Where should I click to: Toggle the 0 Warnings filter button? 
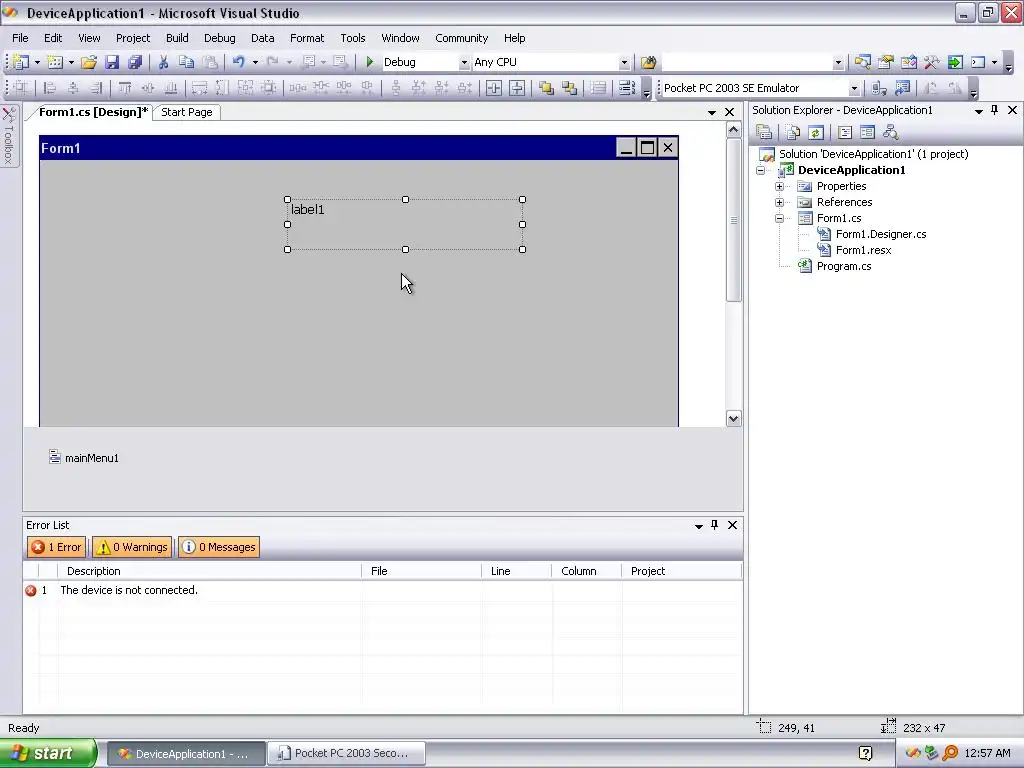coord(132,547)
